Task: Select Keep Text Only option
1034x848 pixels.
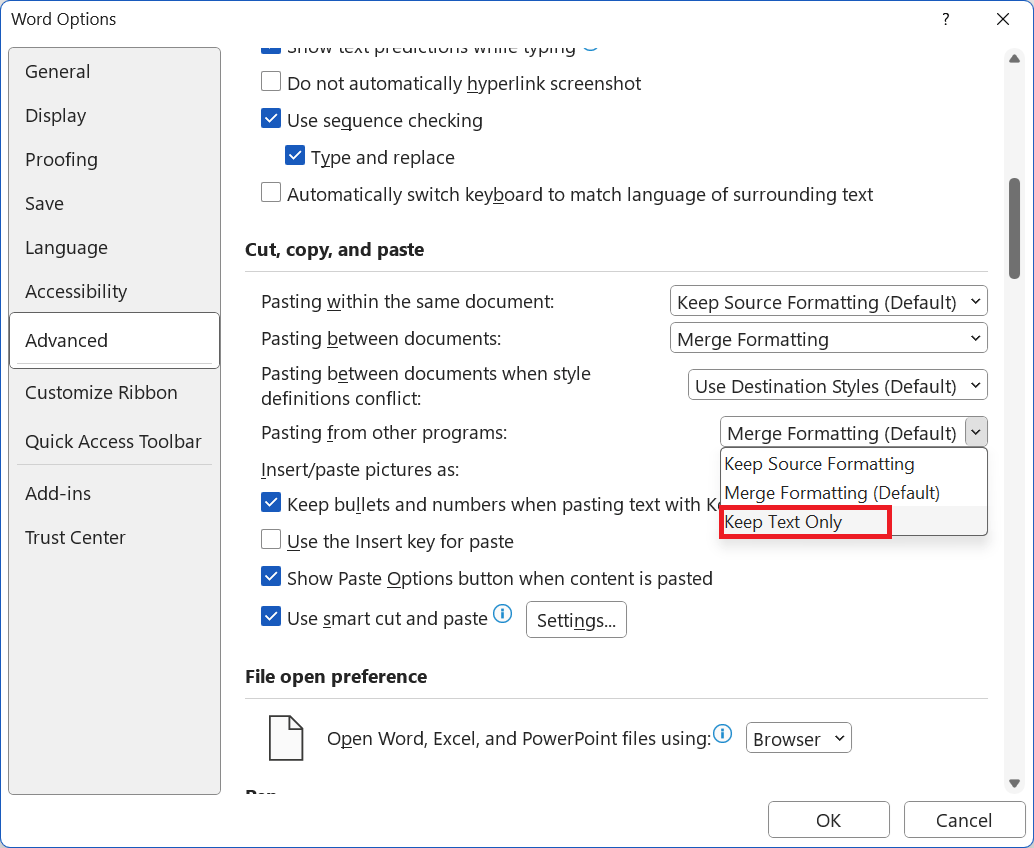Action: pyautogui.click(x=854, y=522)
